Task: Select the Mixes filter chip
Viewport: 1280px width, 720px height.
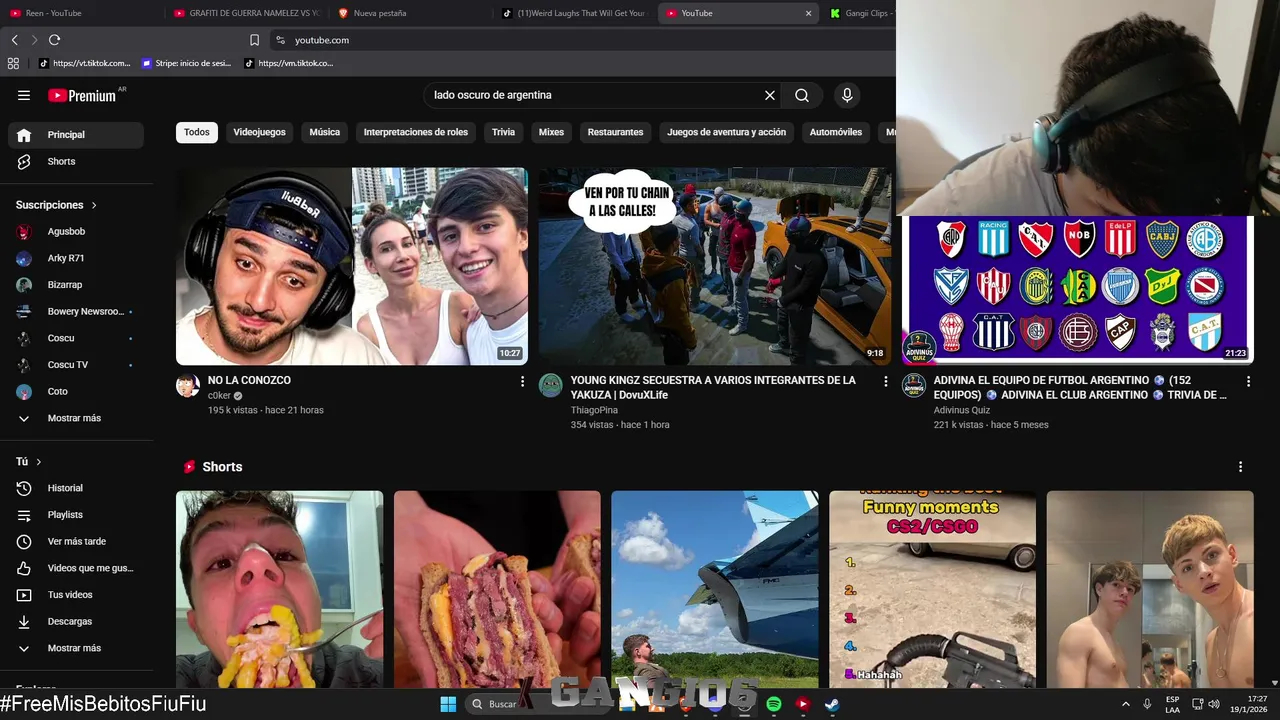Action: click(551, 132)
